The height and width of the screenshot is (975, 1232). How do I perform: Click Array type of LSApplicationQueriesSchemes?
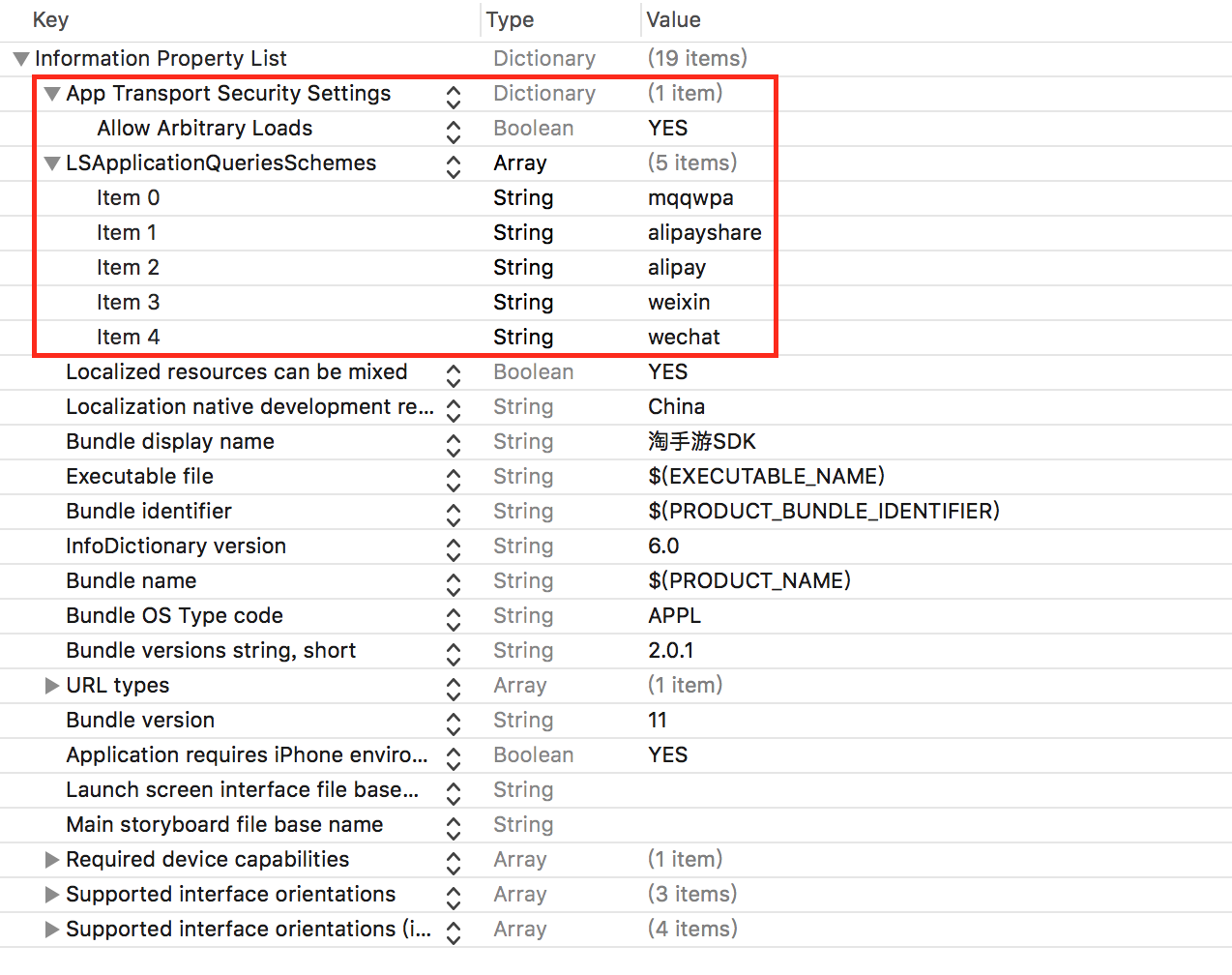(520, 164)
